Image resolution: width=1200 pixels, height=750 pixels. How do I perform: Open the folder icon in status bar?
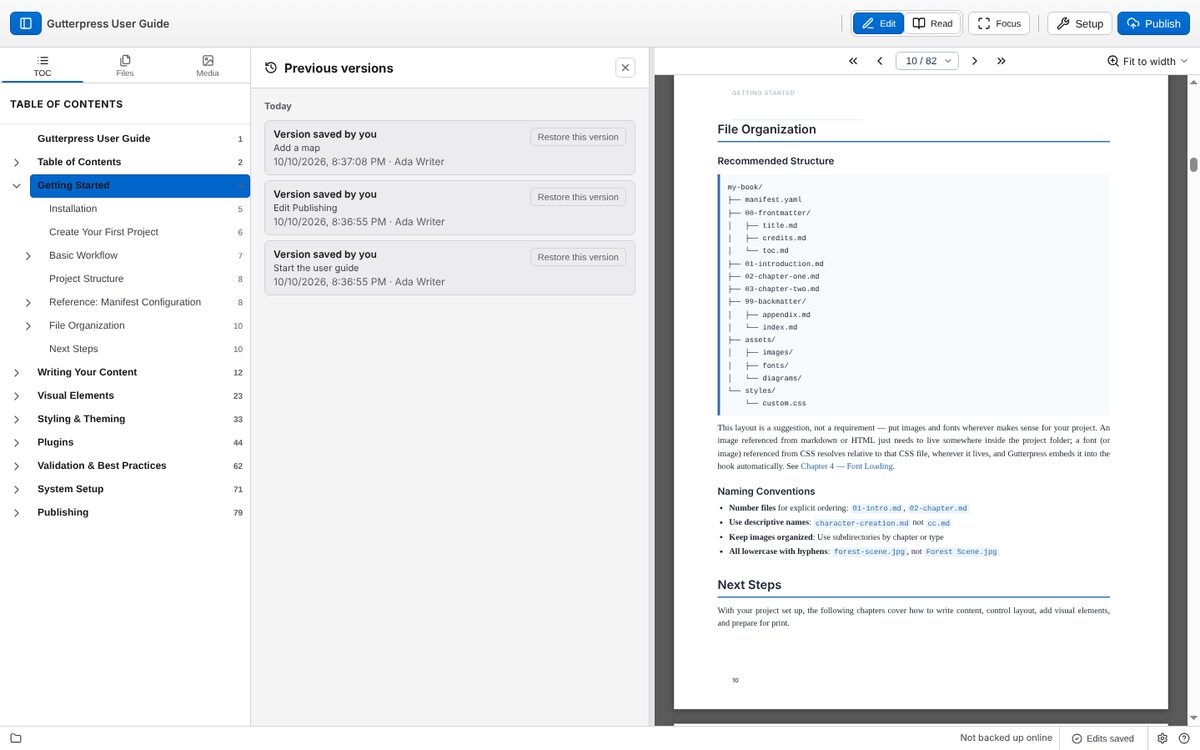point(16,738)
